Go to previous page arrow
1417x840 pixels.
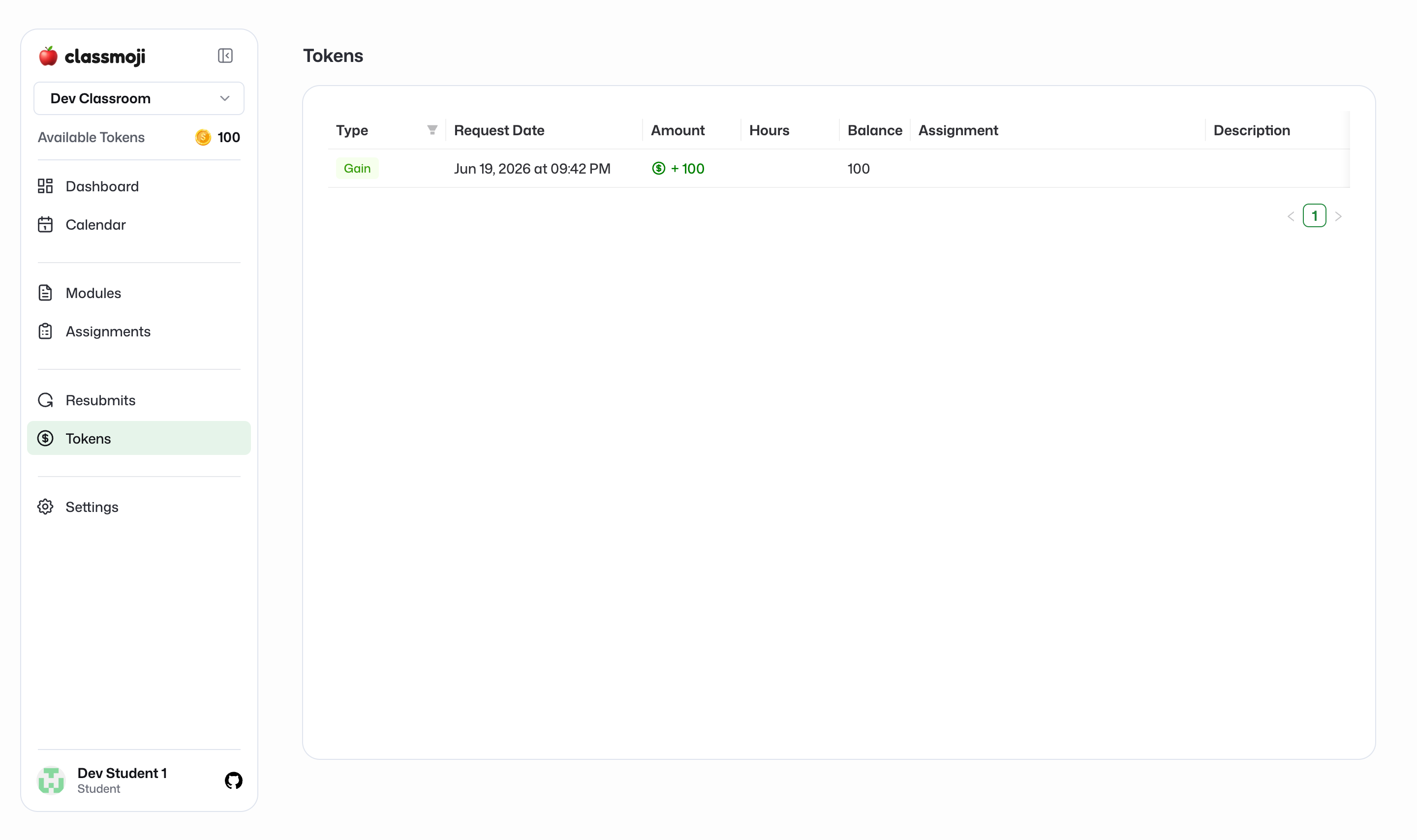[1290, 216]
